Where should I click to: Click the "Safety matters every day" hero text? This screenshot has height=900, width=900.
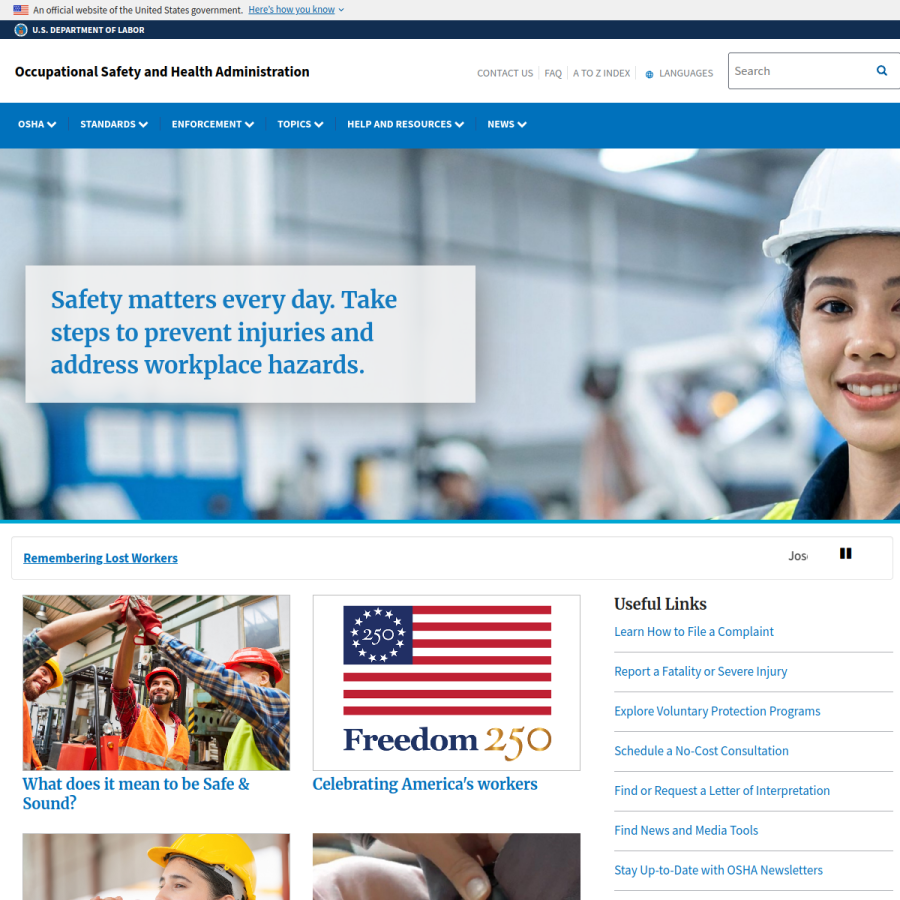coord(224,332)
